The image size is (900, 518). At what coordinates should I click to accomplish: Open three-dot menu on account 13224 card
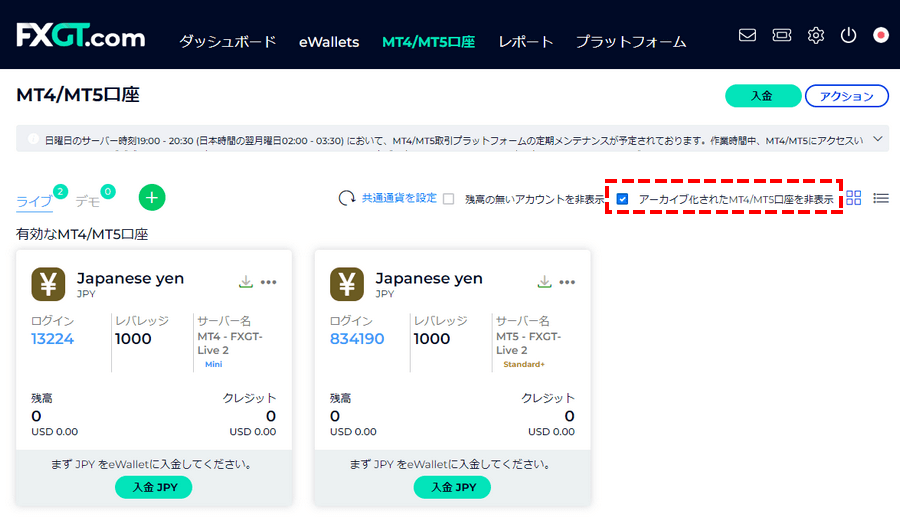269,282
